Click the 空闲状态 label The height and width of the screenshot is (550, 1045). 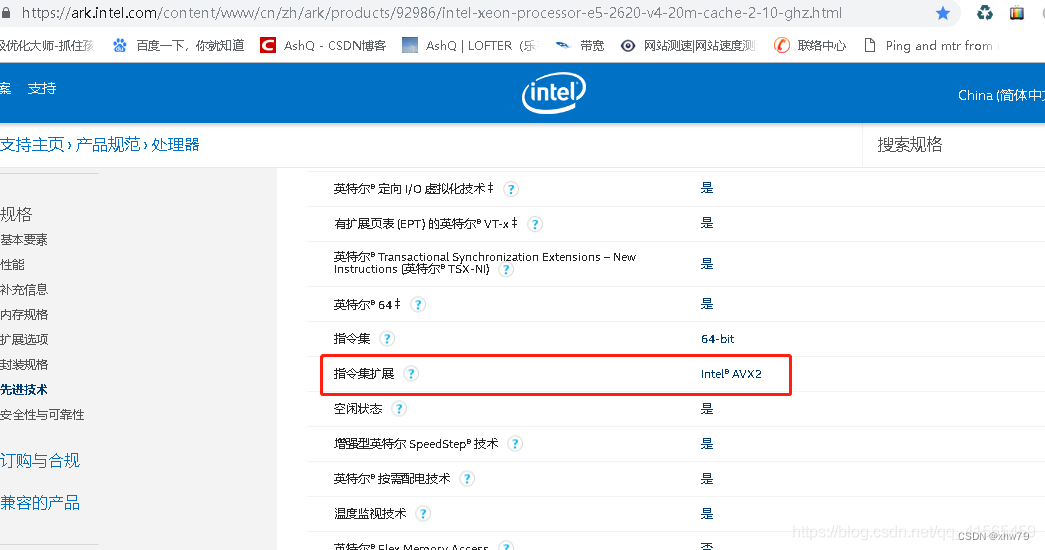[358, 409]
